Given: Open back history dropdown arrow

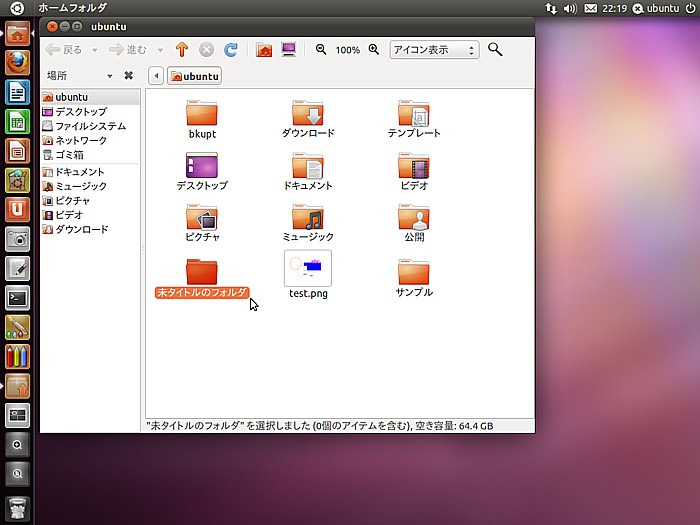Looking at the screenshot, I should 95,50.
